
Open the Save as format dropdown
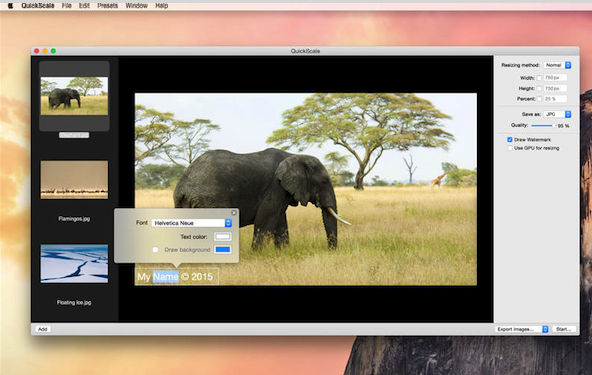[x=558, y=114]
